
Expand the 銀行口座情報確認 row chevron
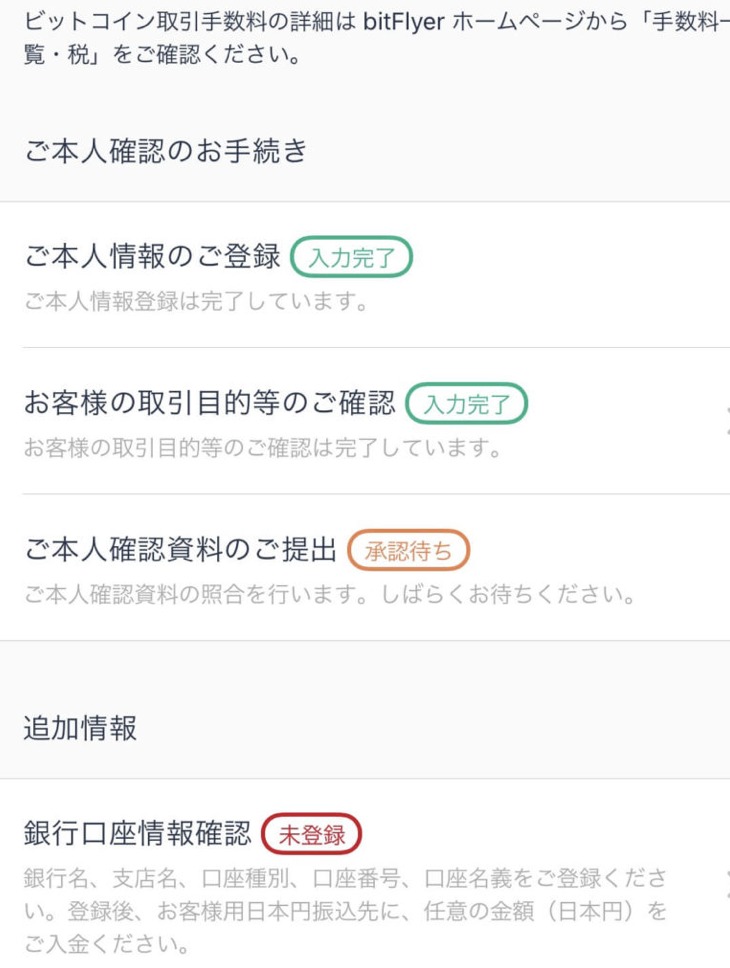coord(724,880)
